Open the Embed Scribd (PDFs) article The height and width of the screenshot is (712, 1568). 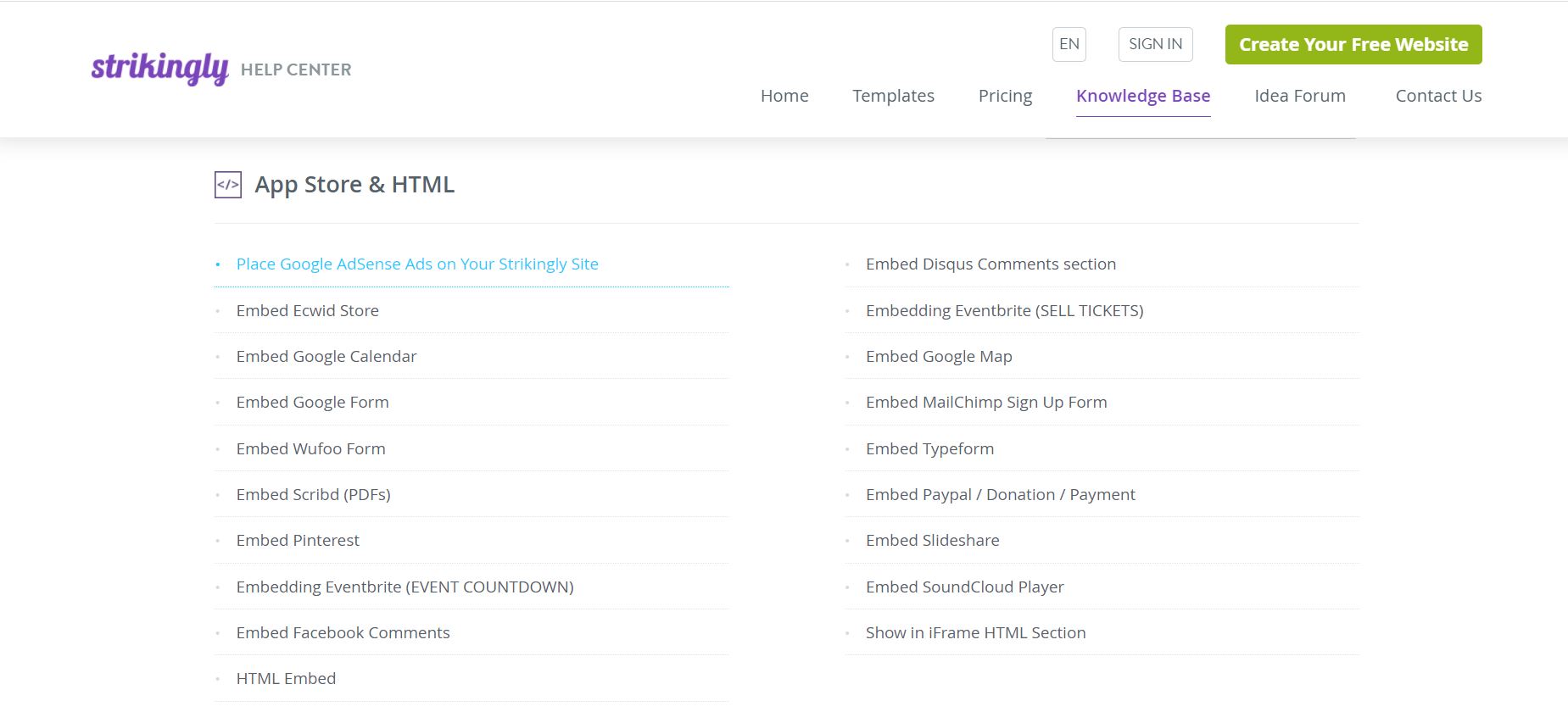314,494
